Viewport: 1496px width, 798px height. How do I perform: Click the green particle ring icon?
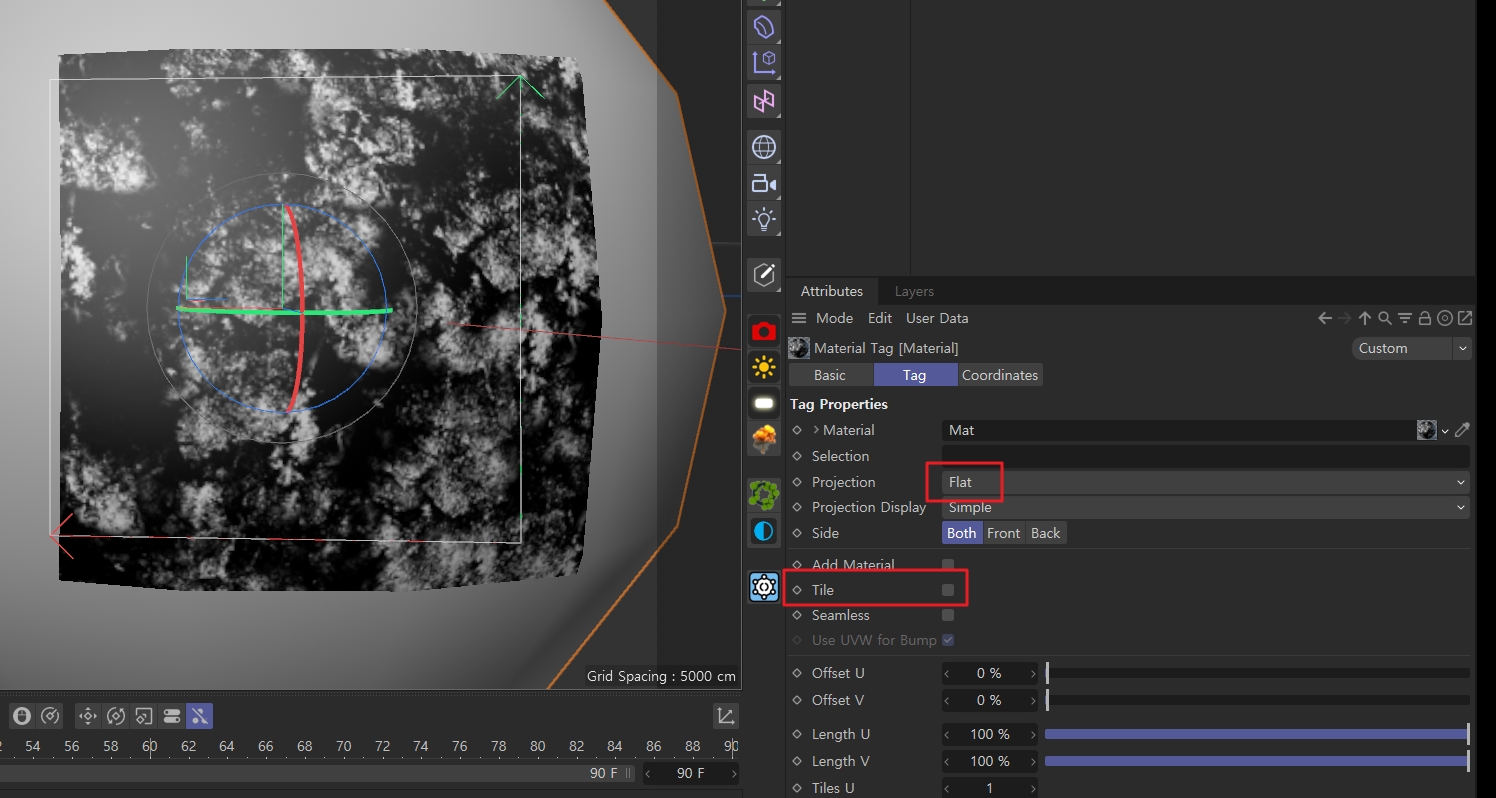point(764,495)
